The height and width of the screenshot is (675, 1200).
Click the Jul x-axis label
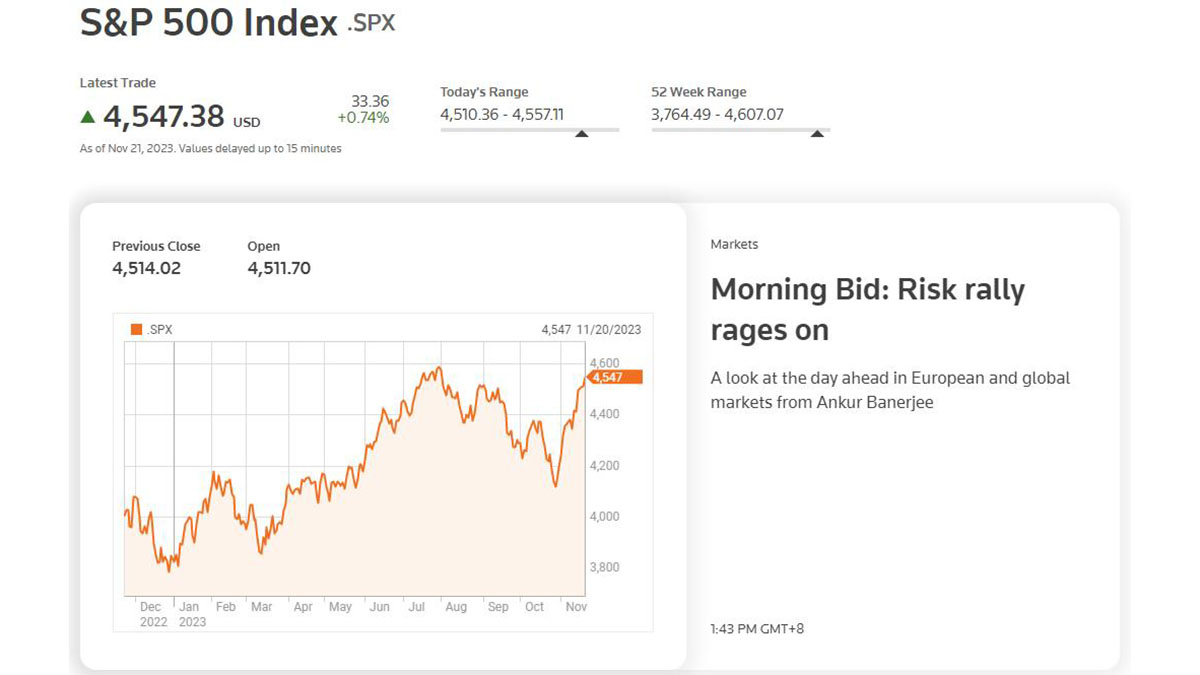pos(418,607)
